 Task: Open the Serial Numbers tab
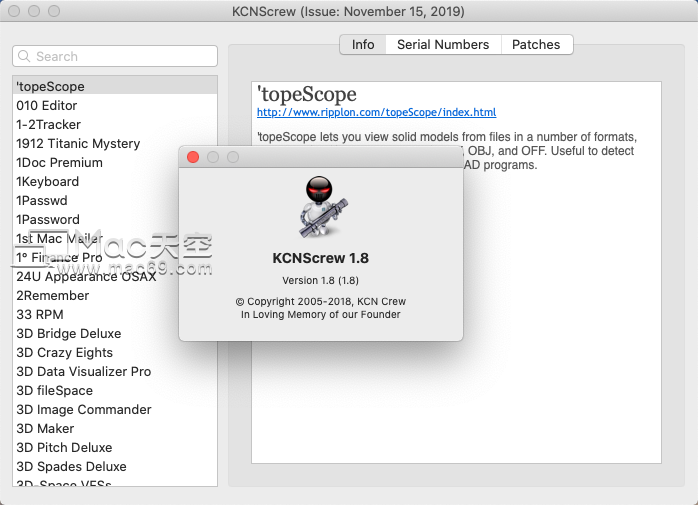[443, 45]
